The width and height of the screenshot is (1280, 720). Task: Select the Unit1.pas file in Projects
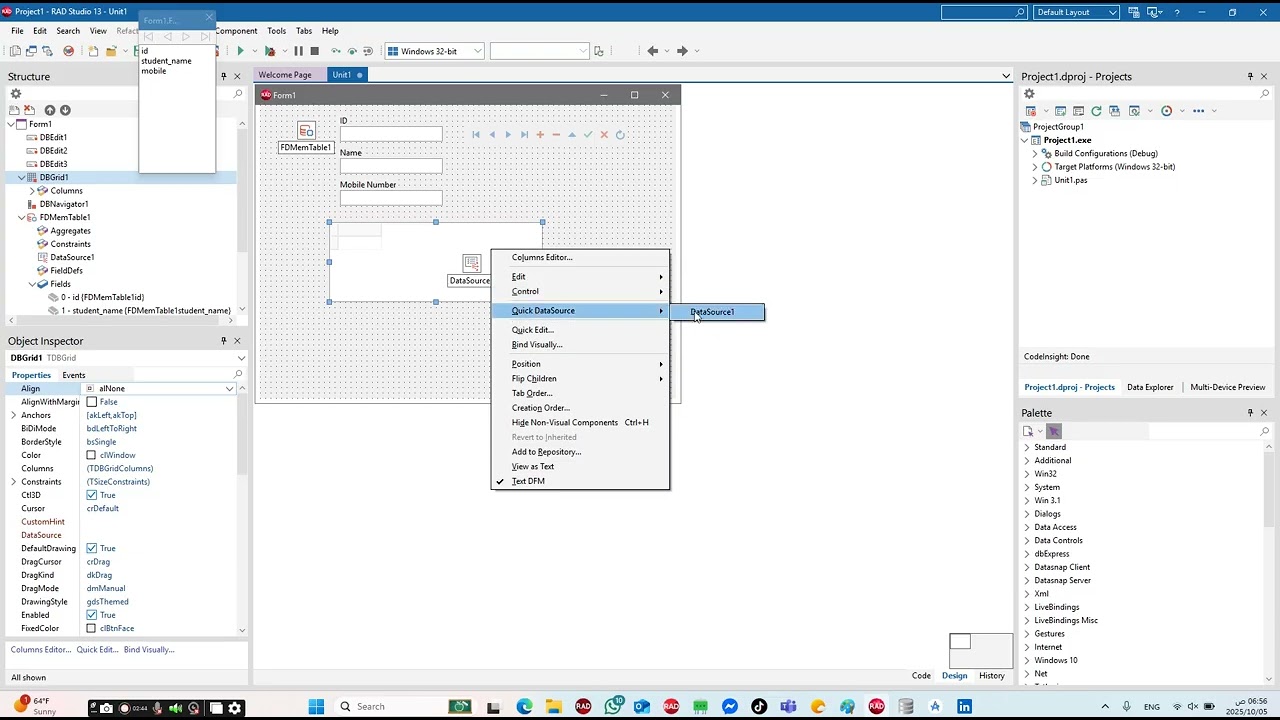pyautogui.click(x=1070, y=180)
